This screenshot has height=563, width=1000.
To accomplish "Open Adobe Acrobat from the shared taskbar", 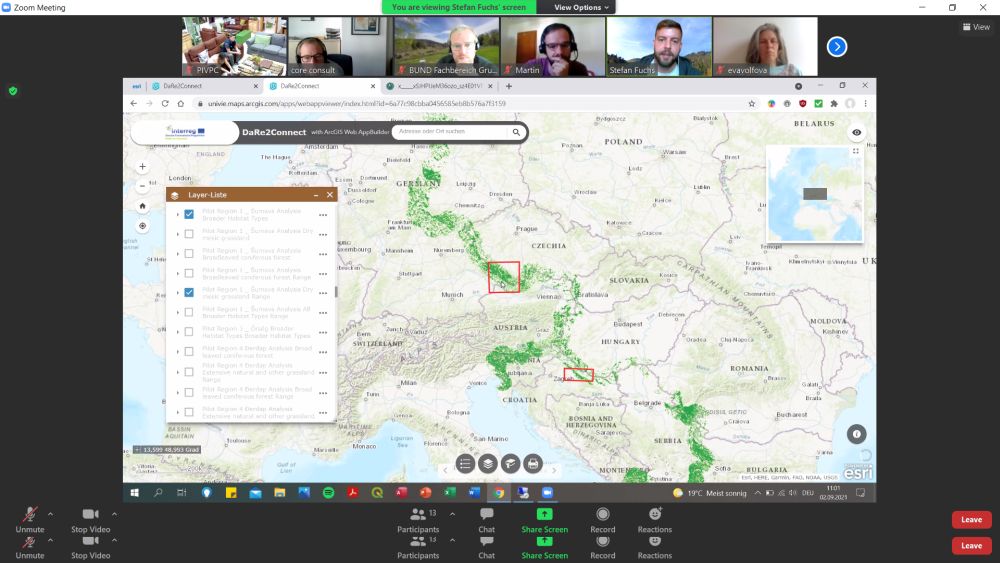I will pos(353,492).
